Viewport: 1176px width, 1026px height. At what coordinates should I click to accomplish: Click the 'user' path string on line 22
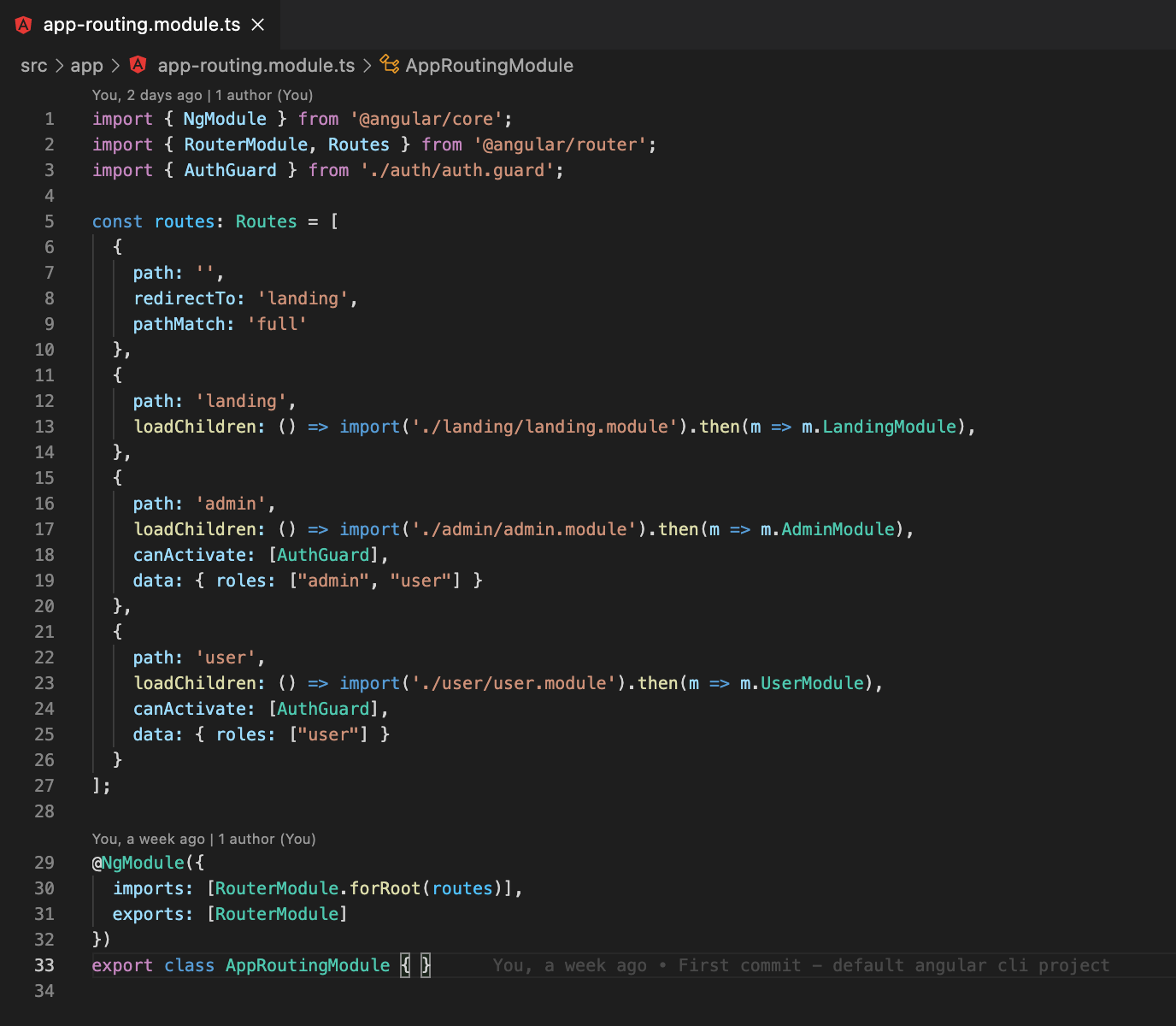pyautogui.click(x=226, y=657)
